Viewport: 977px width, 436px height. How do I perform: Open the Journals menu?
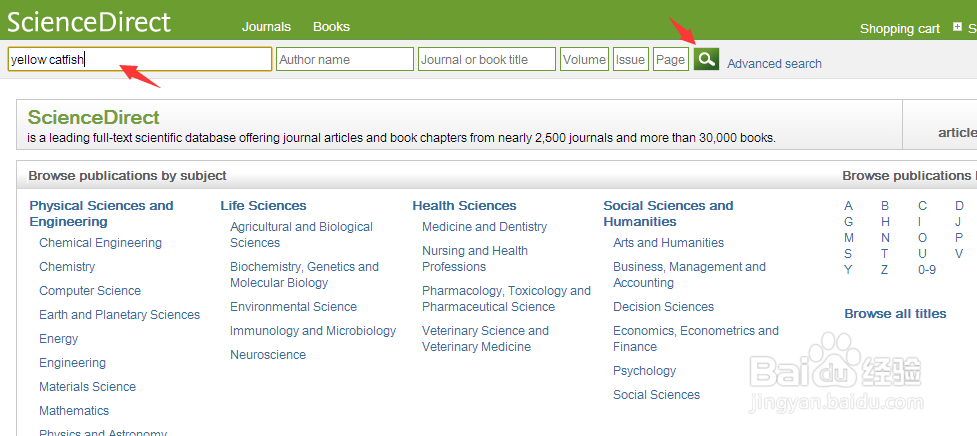click(x=266, y=27)
